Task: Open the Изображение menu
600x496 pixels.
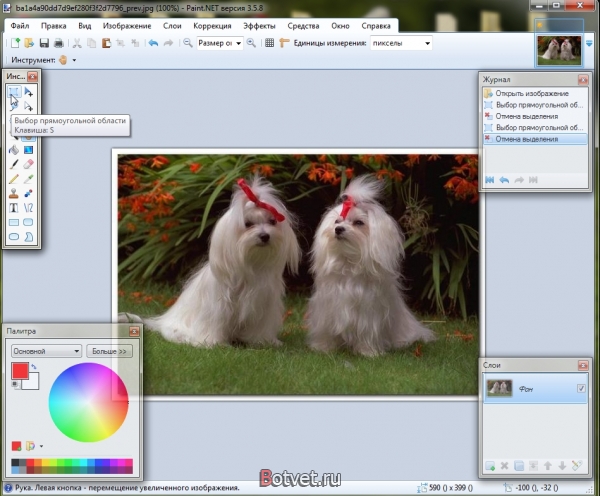Action: click(x=127, y=26)
